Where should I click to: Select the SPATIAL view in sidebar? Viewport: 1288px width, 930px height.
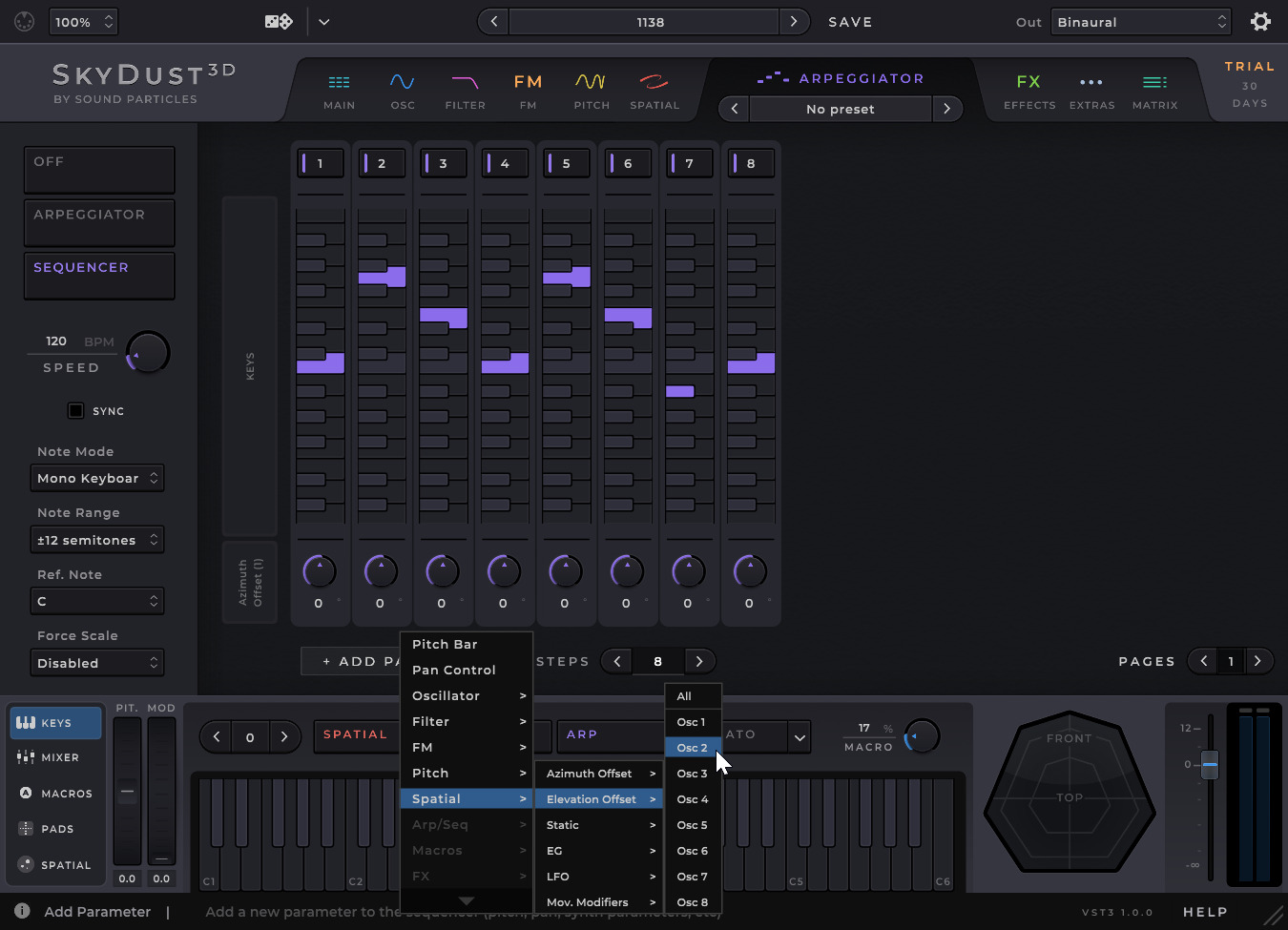coord(55,865)
